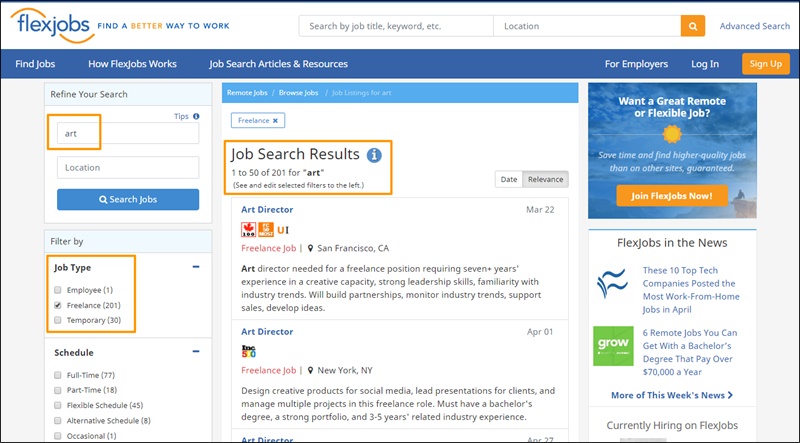Check the Alternative Schedule (8) checkbox
800x443 pixels.
click(58, 421)
